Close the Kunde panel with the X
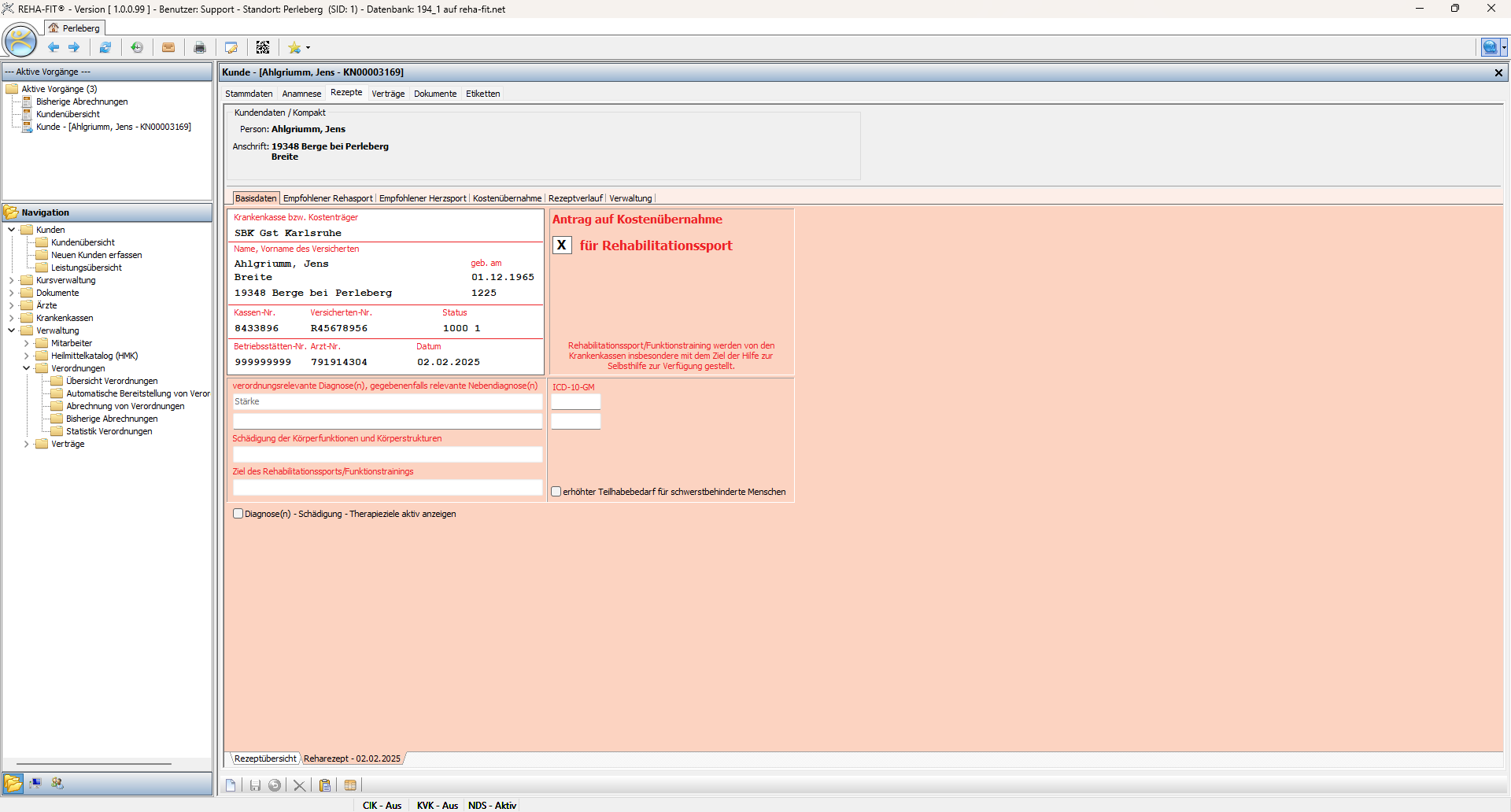This screenshot has width=1511, height=812. tap(1498, 72)
